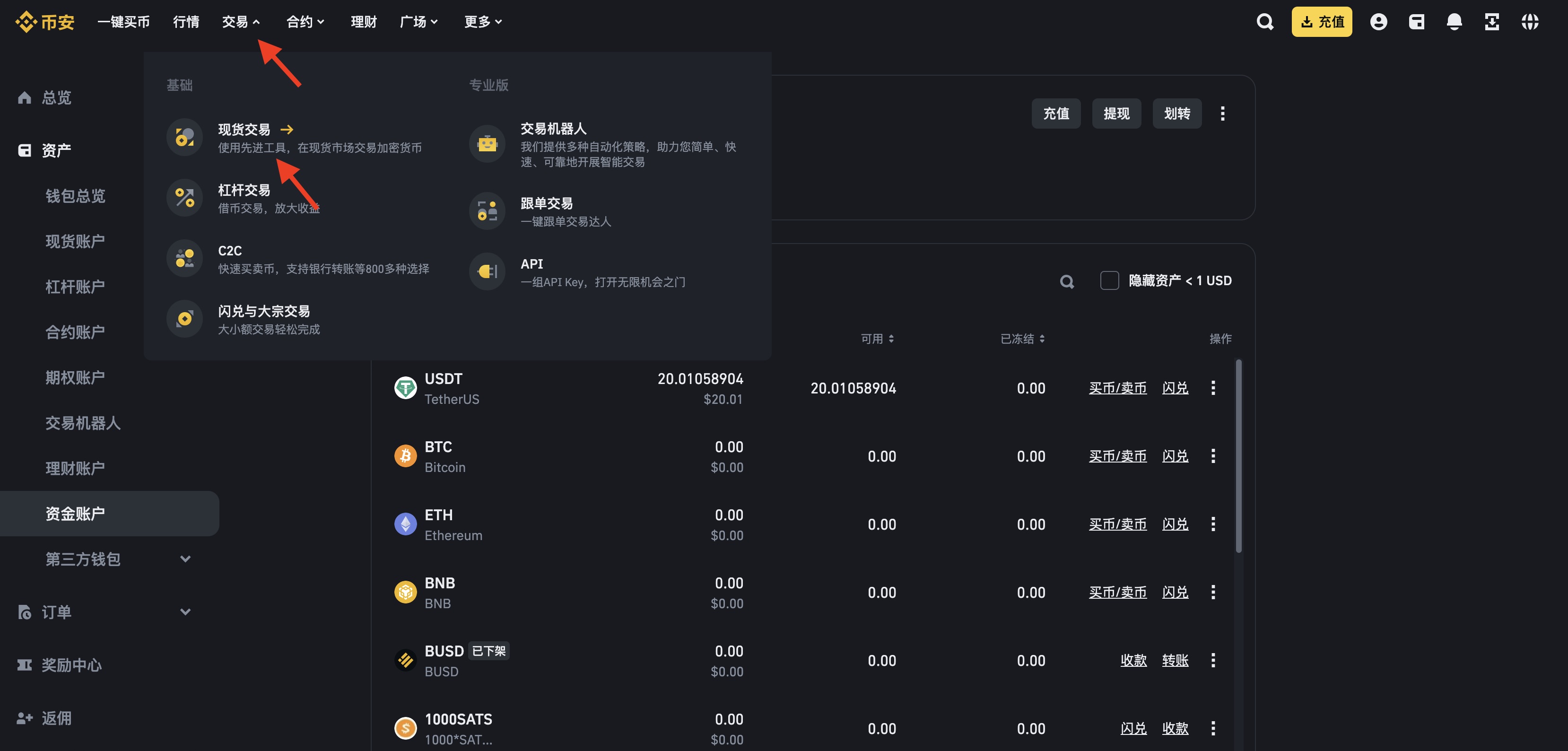Expand the 第三方钱包 sidebar section
Viewport: 1568px width, 751px height.
click(x=185, y=559)
